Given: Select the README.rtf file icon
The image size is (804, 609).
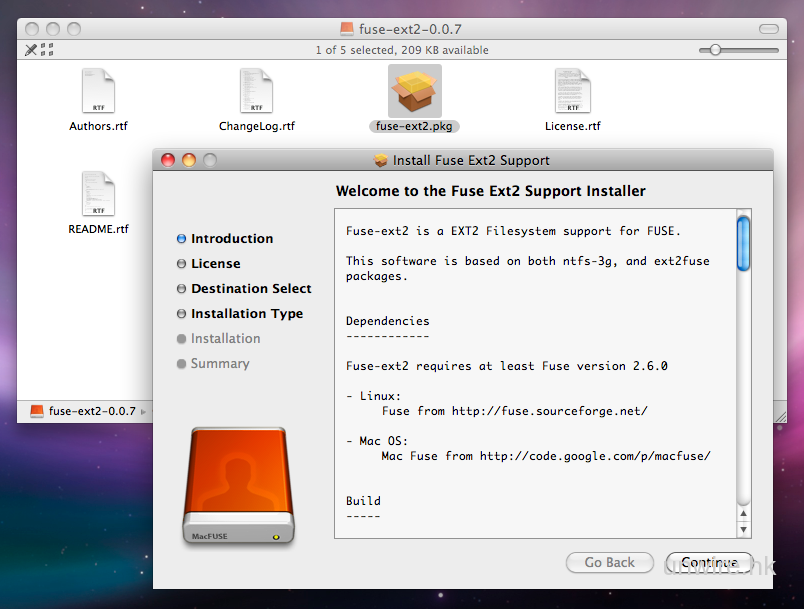Looking at the screenshot, I should point(98,195).
